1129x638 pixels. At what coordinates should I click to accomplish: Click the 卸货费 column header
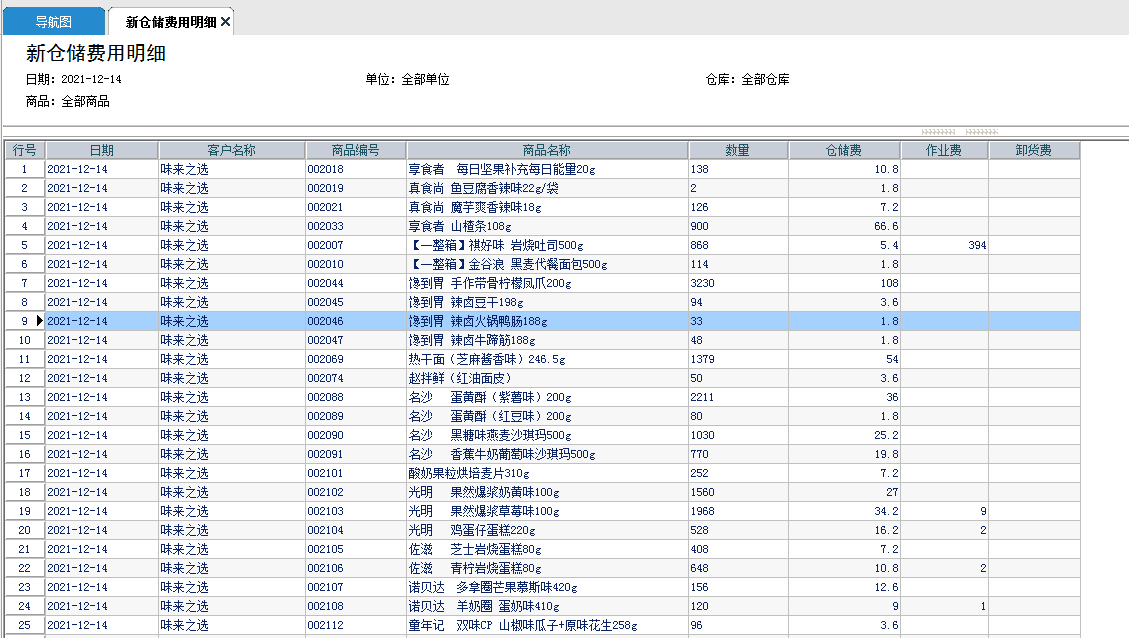[x=1033, y=150]
